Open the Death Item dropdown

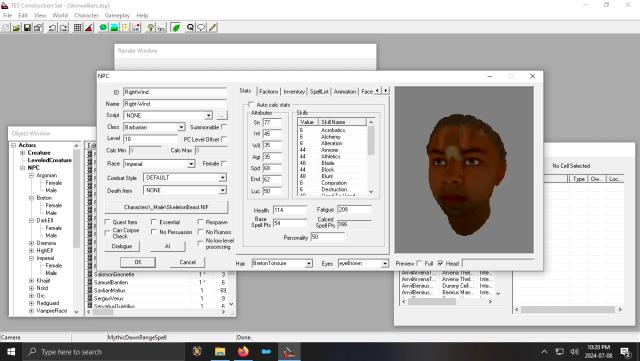pos(222,190)
